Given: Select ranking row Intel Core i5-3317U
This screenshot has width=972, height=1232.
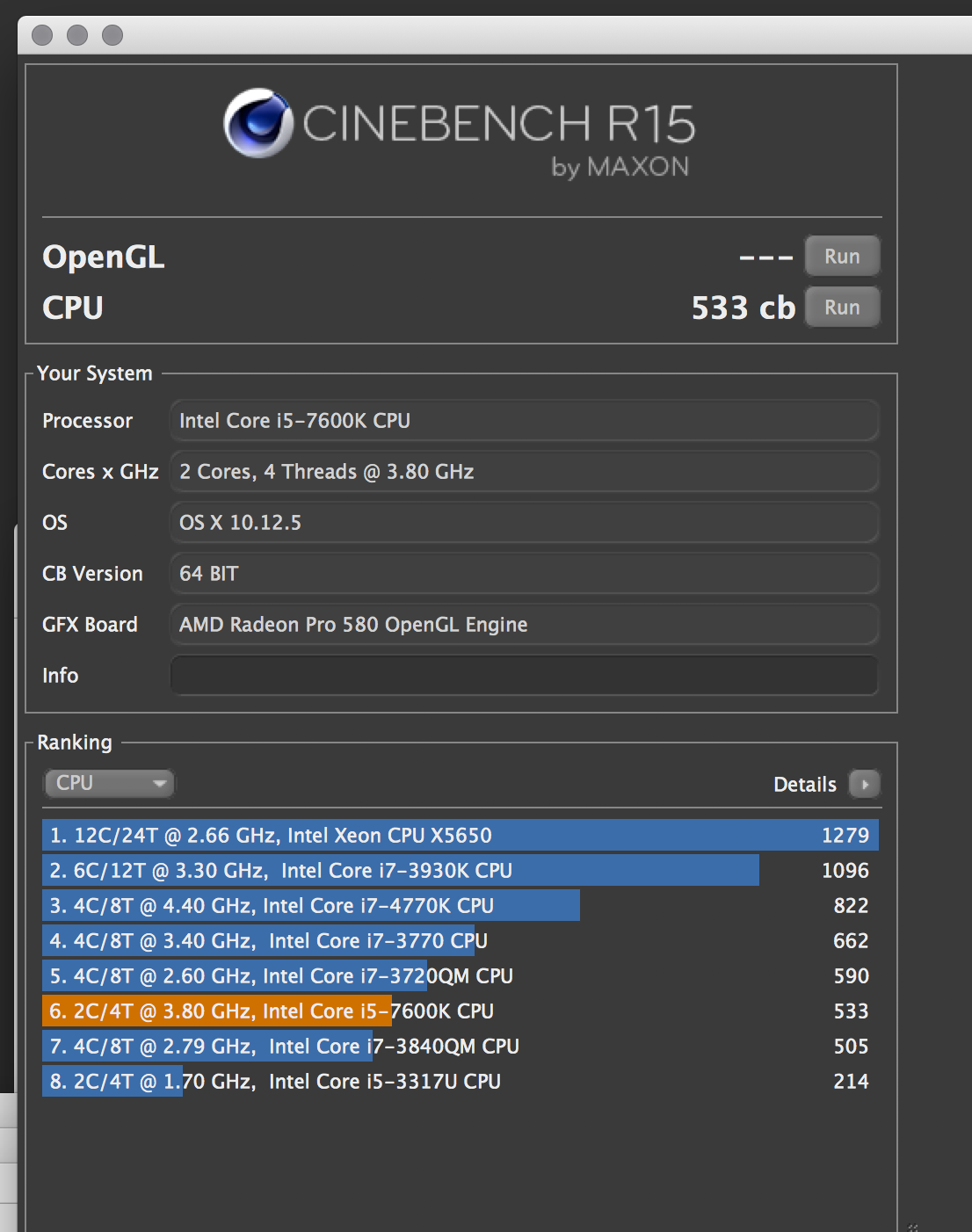Looking at the screenshot, I should click(461, 1081).
